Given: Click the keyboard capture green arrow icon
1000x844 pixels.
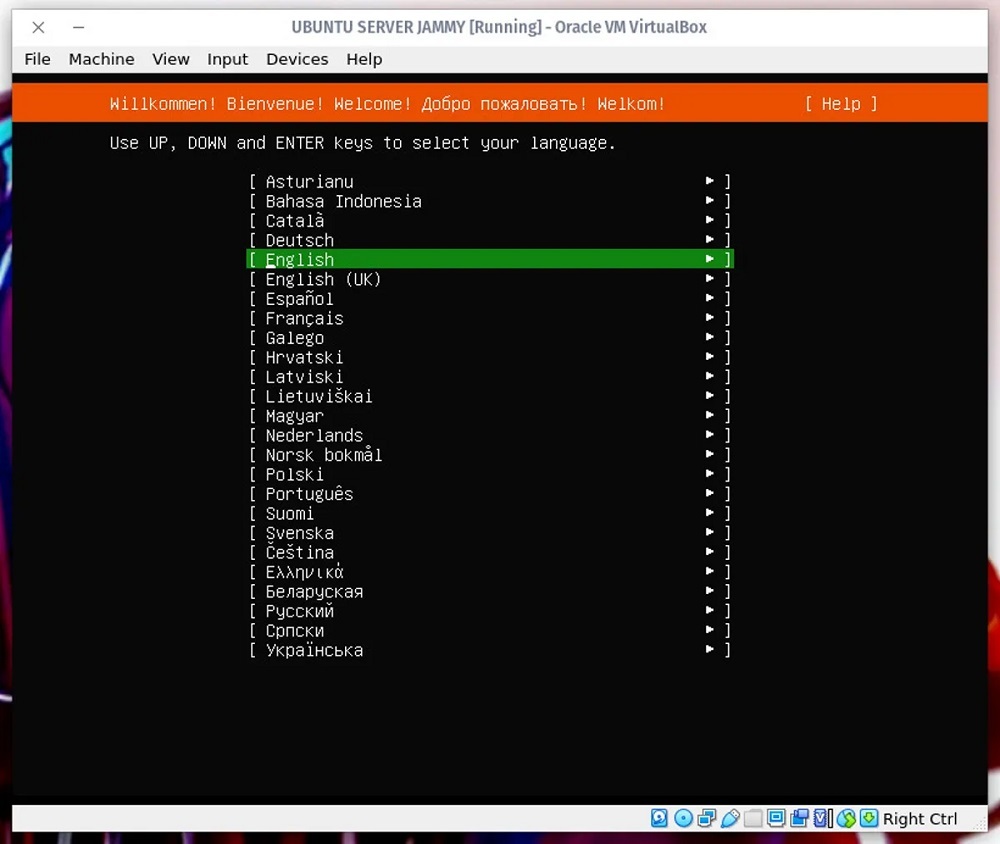Looking at the screenshot, I should [869, 818].
